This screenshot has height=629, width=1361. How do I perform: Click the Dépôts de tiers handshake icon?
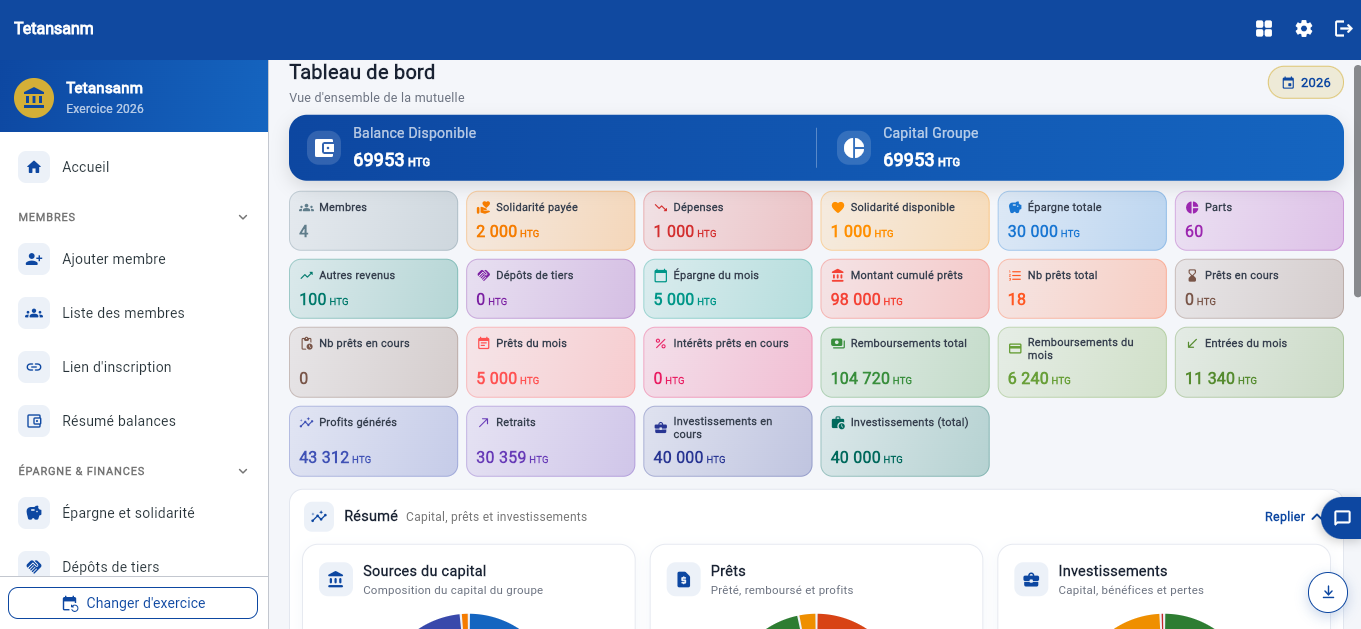[x=34, y=567]
